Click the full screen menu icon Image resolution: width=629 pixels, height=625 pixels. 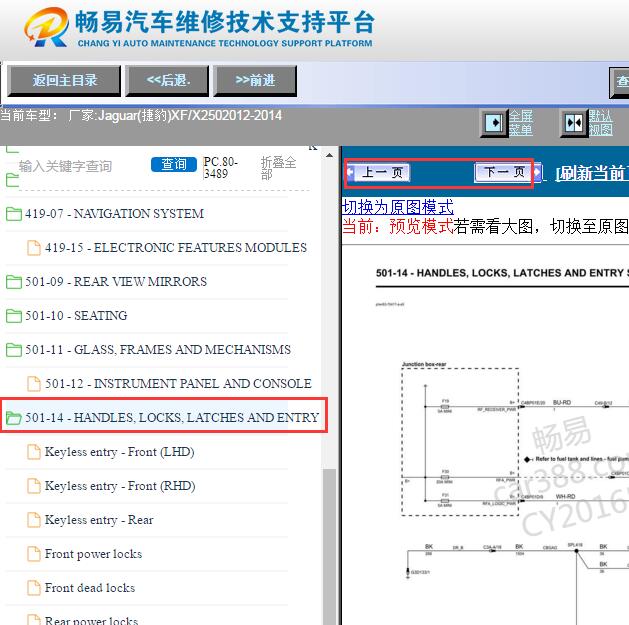click(x=494, y=122)
